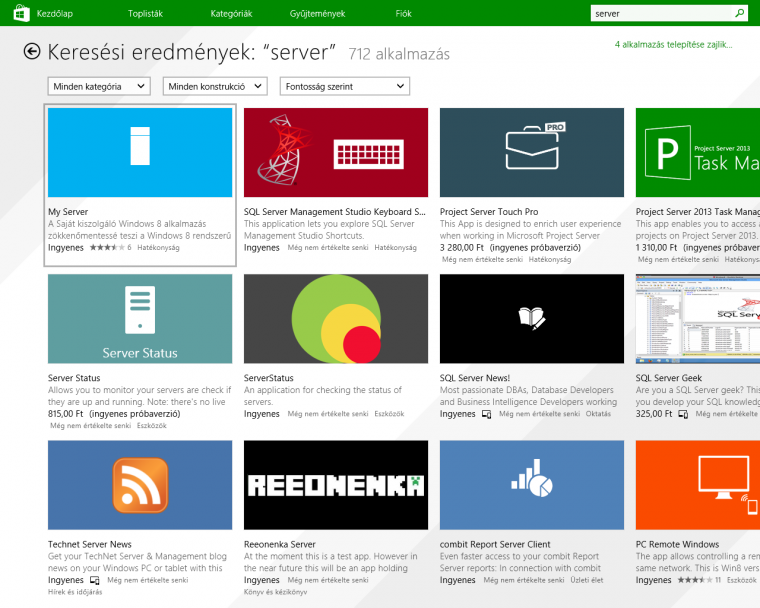760x608 pixels.
Task: Click the 'combit Report Server Client' title
Action: (x=495, y=544)
